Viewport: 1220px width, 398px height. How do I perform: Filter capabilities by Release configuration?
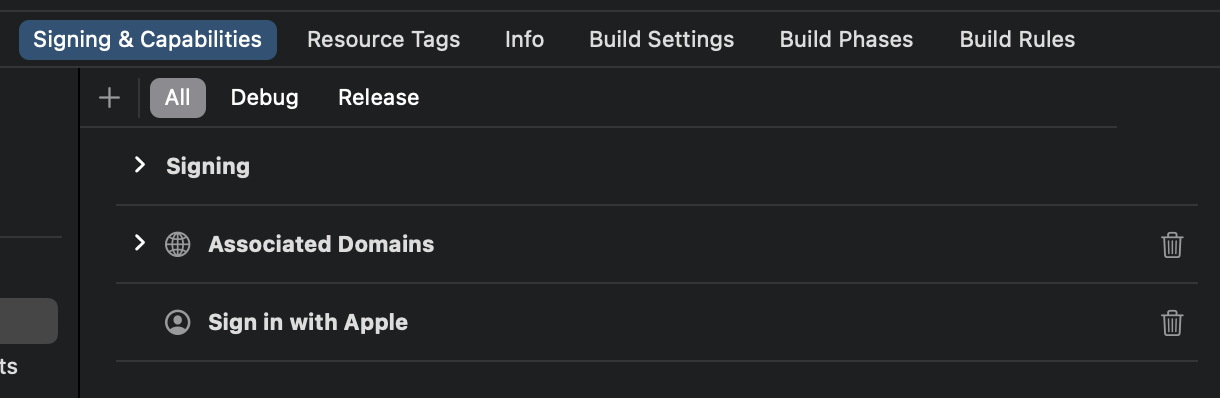(x=378, y=98)
